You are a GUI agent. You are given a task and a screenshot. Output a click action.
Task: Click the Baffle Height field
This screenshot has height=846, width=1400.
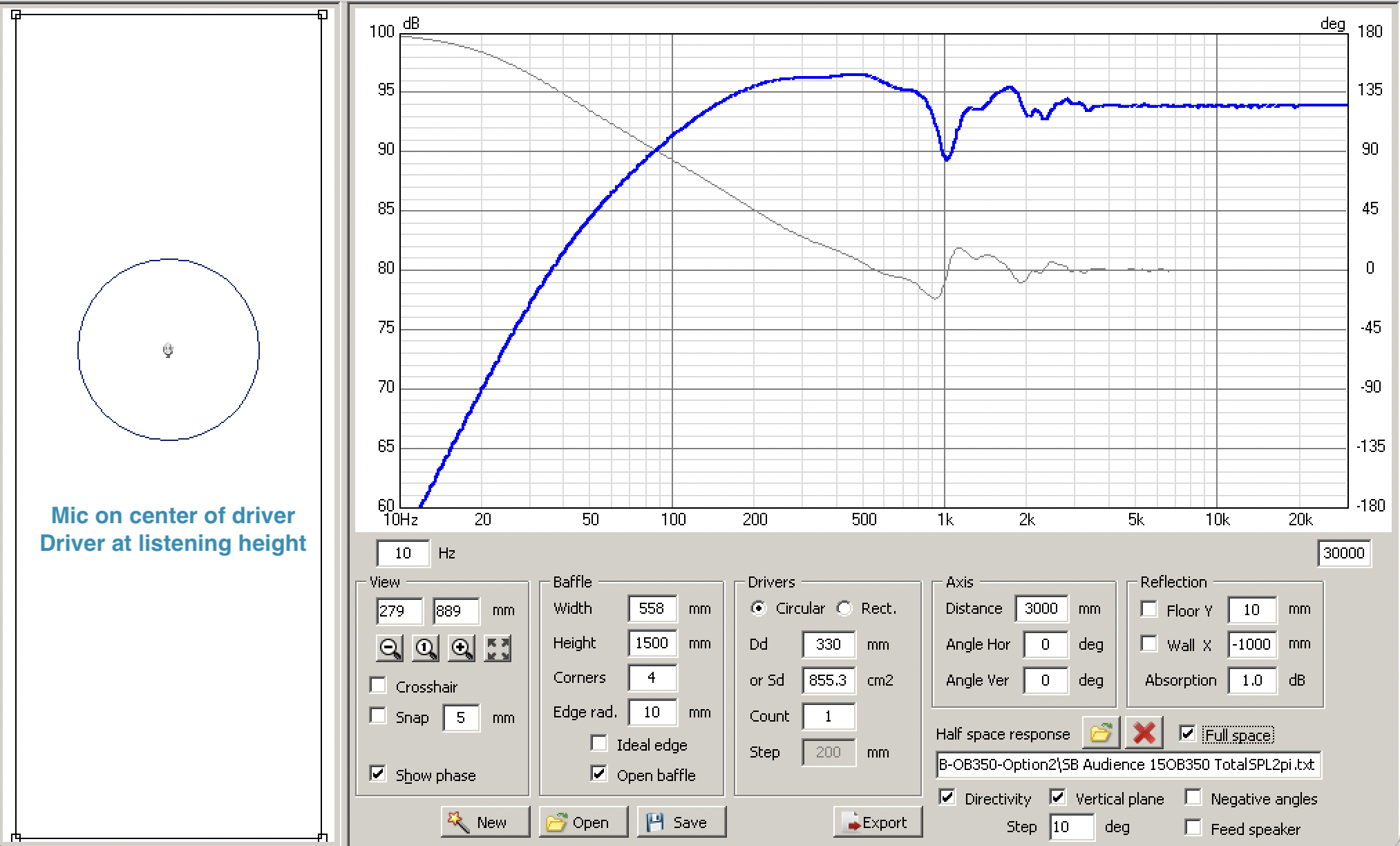pyautogui.click(x=652, y=643)
